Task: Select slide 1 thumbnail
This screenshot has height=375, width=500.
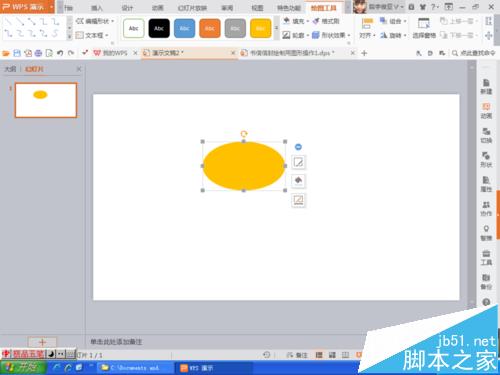Action: (46, 100)
